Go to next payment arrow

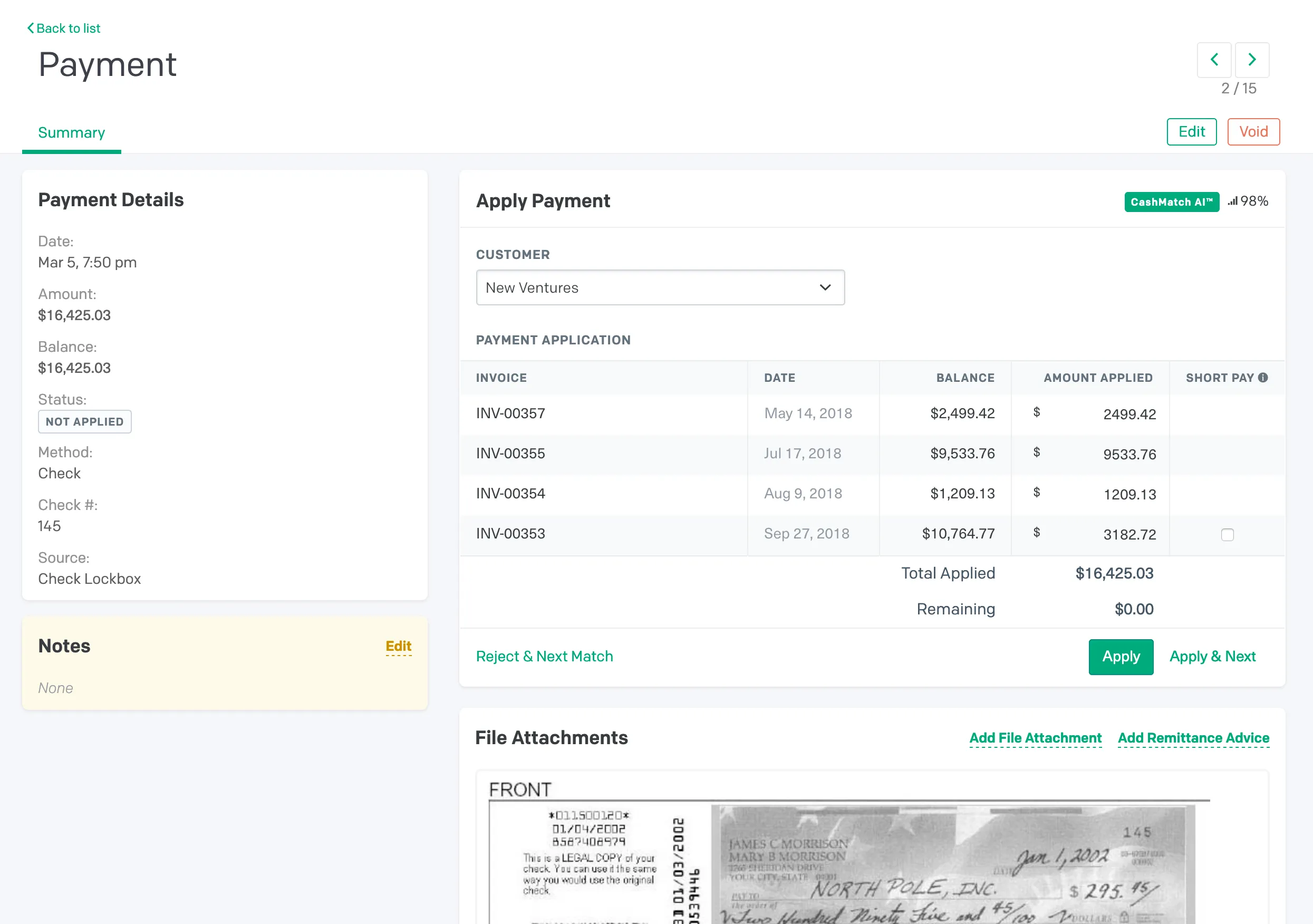pos(1252,60)
